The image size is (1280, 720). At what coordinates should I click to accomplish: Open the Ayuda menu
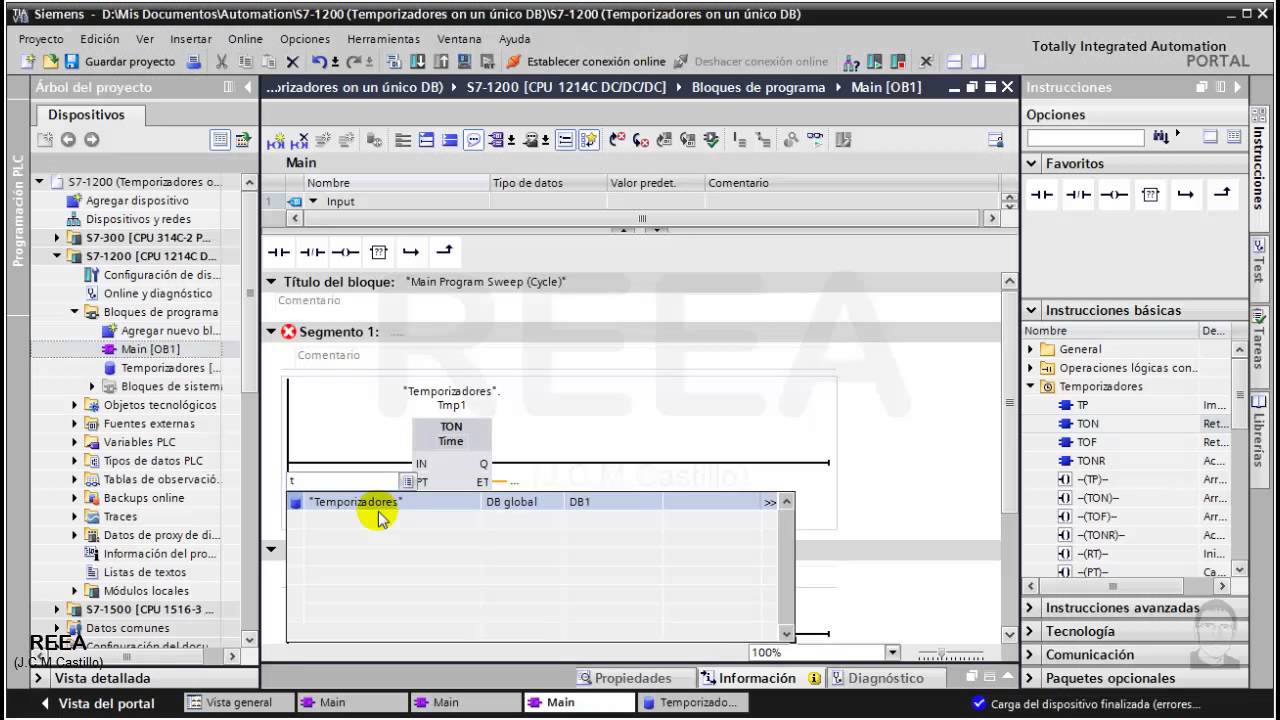coord(514,39)
